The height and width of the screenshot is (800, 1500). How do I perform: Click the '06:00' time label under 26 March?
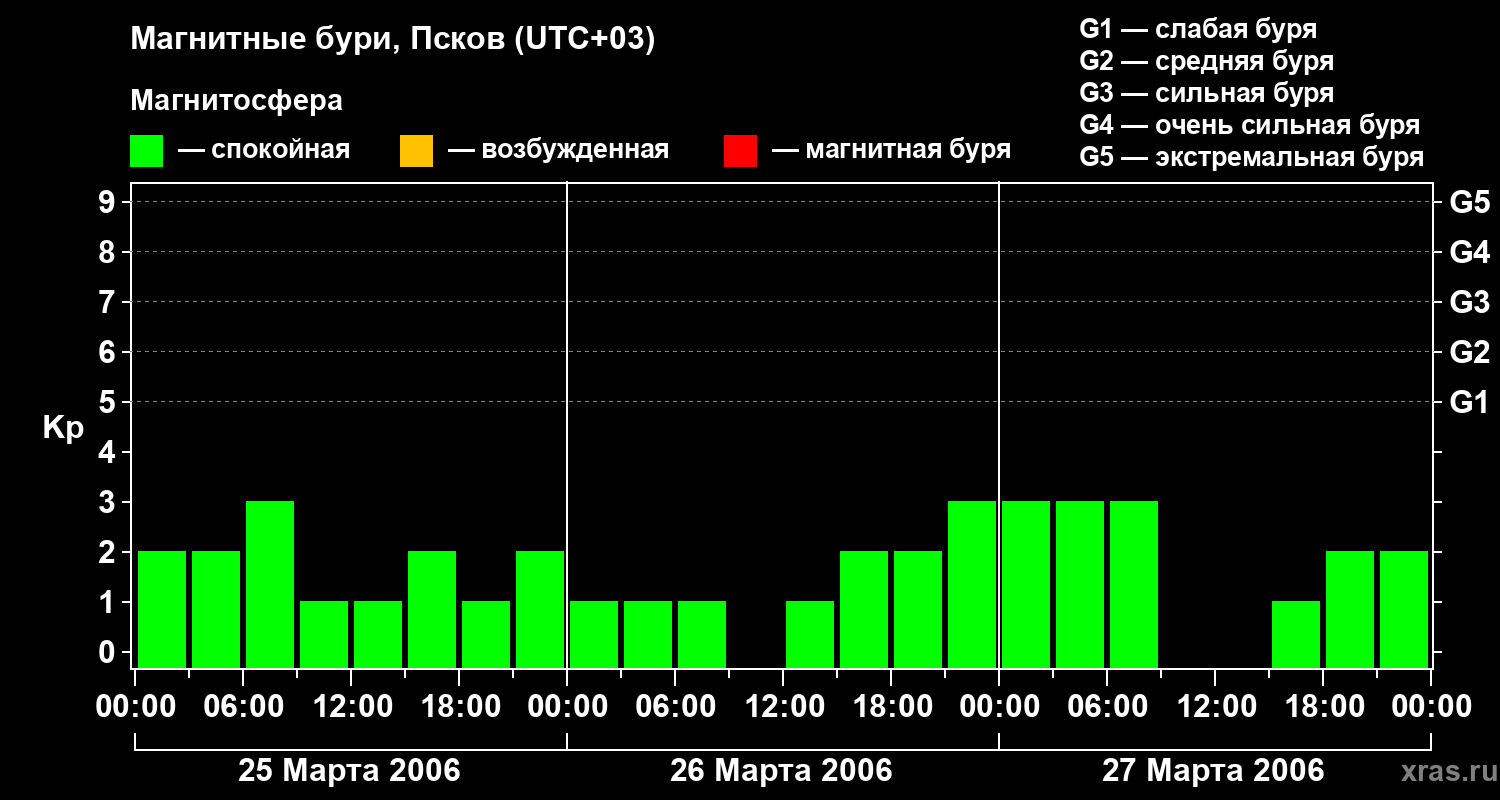click(x=675, y=707)
